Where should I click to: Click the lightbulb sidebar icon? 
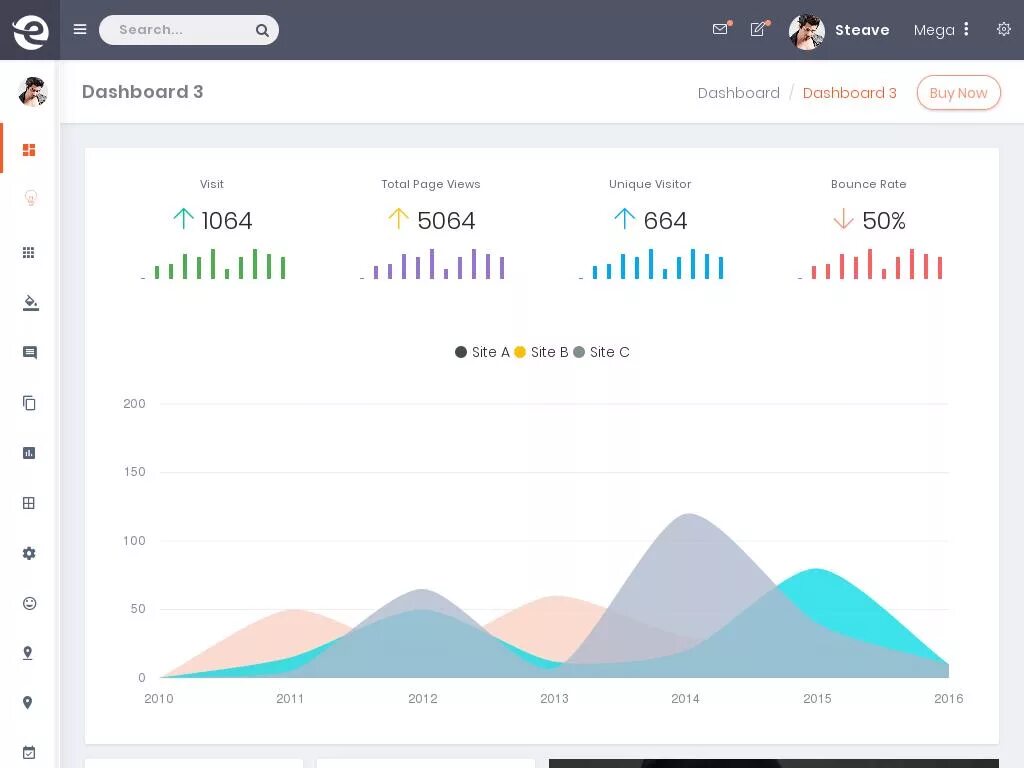tap(30, 198)
